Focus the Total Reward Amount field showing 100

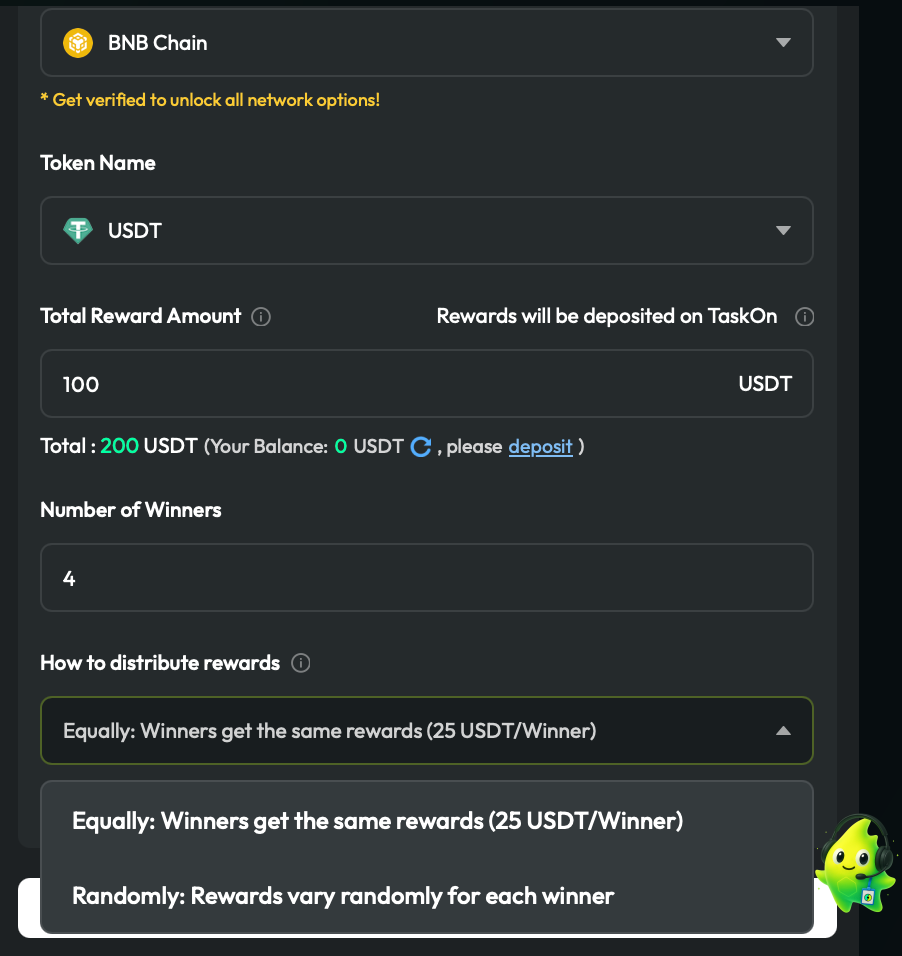(380, 384)
